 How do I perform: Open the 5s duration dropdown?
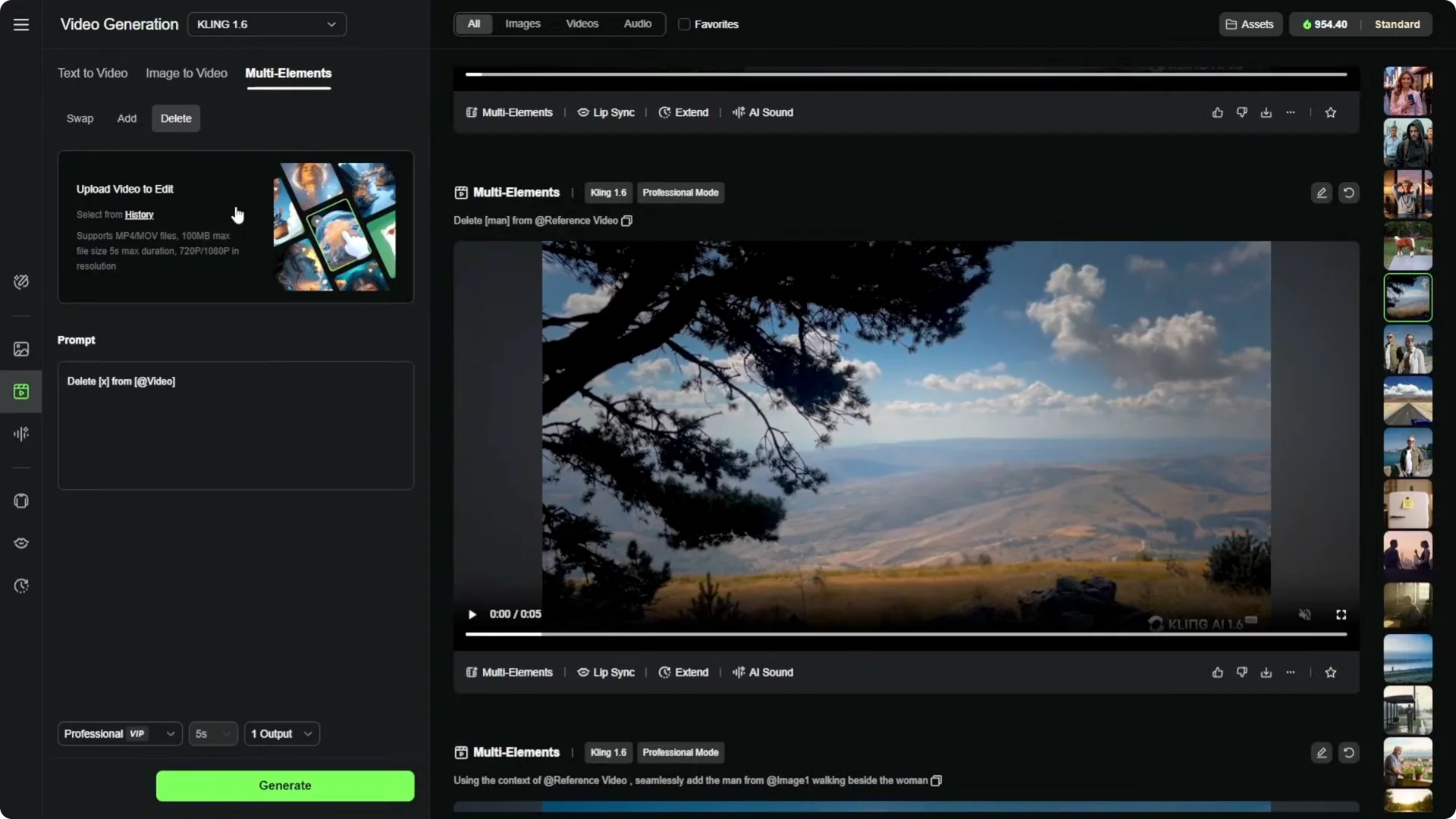point(213,733)
